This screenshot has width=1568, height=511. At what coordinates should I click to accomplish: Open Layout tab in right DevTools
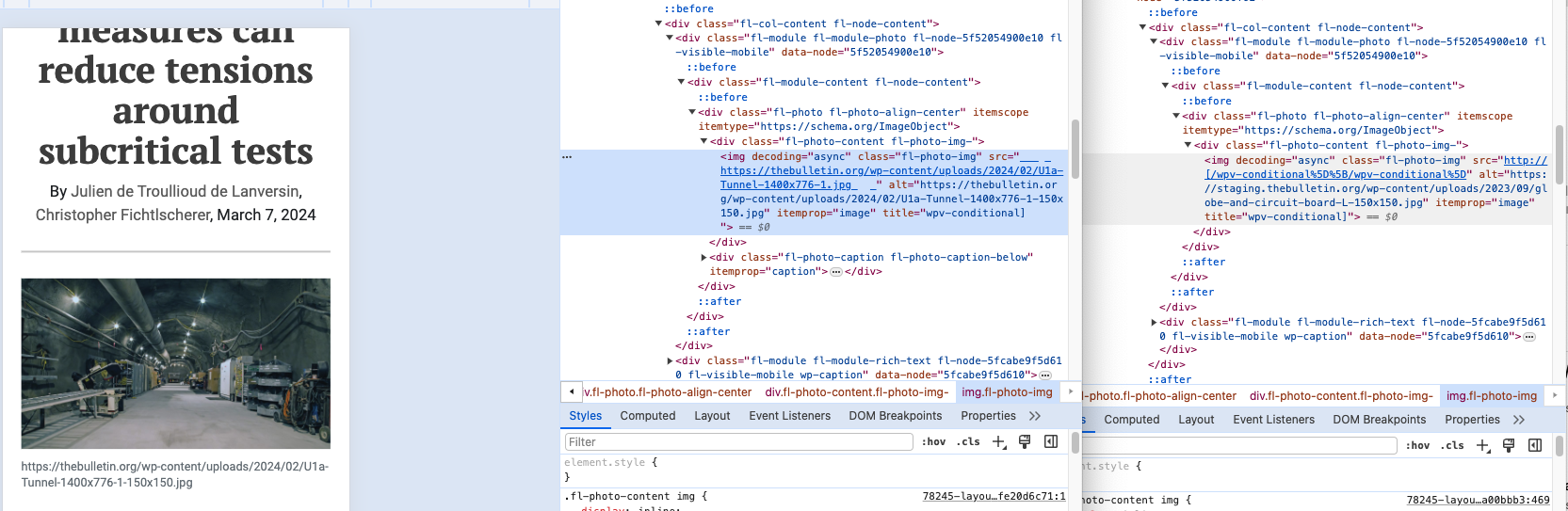click(1196, 420)
